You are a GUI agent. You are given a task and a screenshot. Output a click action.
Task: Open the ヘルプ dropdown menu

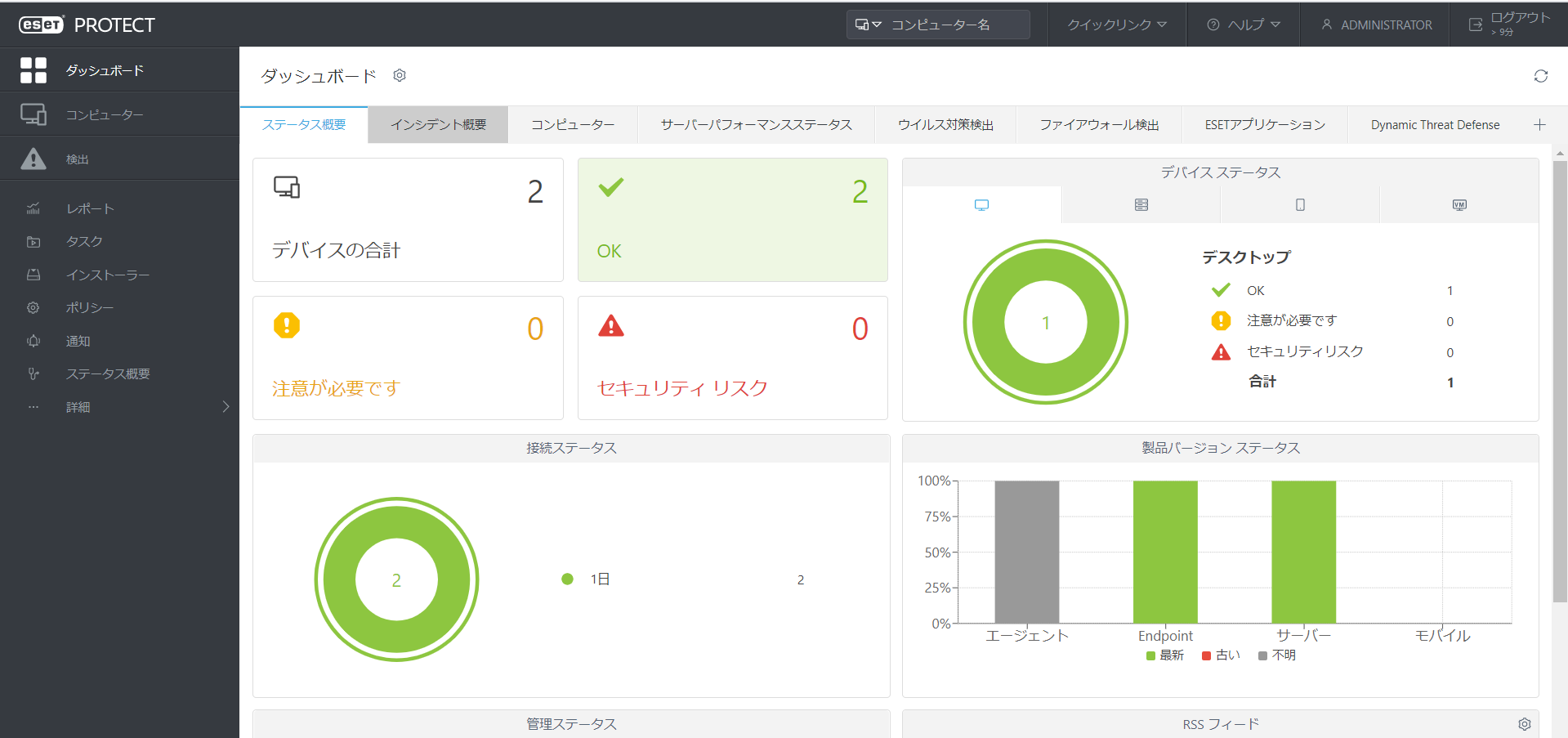coord(1244,25)
